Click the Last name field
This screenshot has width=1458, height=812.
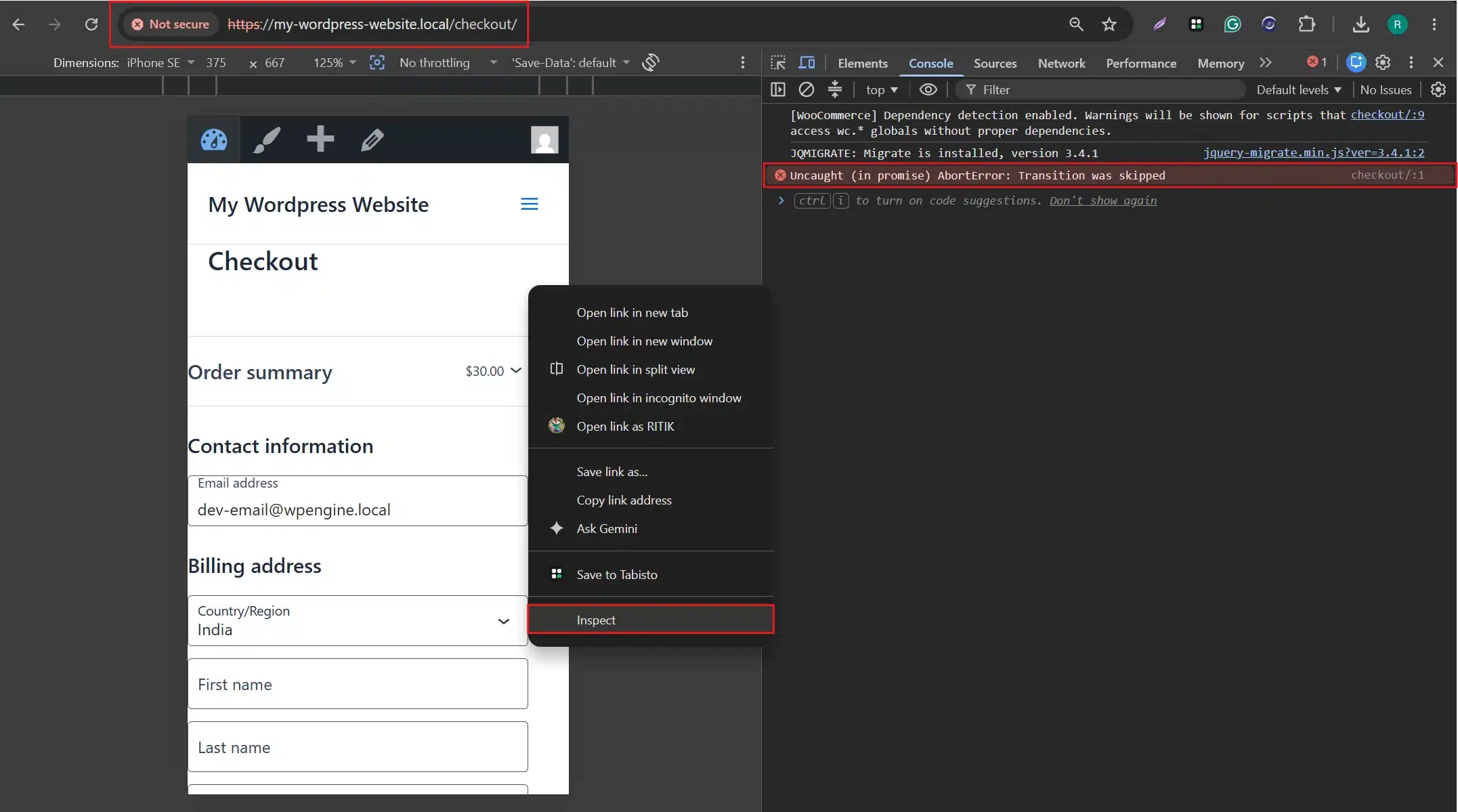click(x=358, y=746)
